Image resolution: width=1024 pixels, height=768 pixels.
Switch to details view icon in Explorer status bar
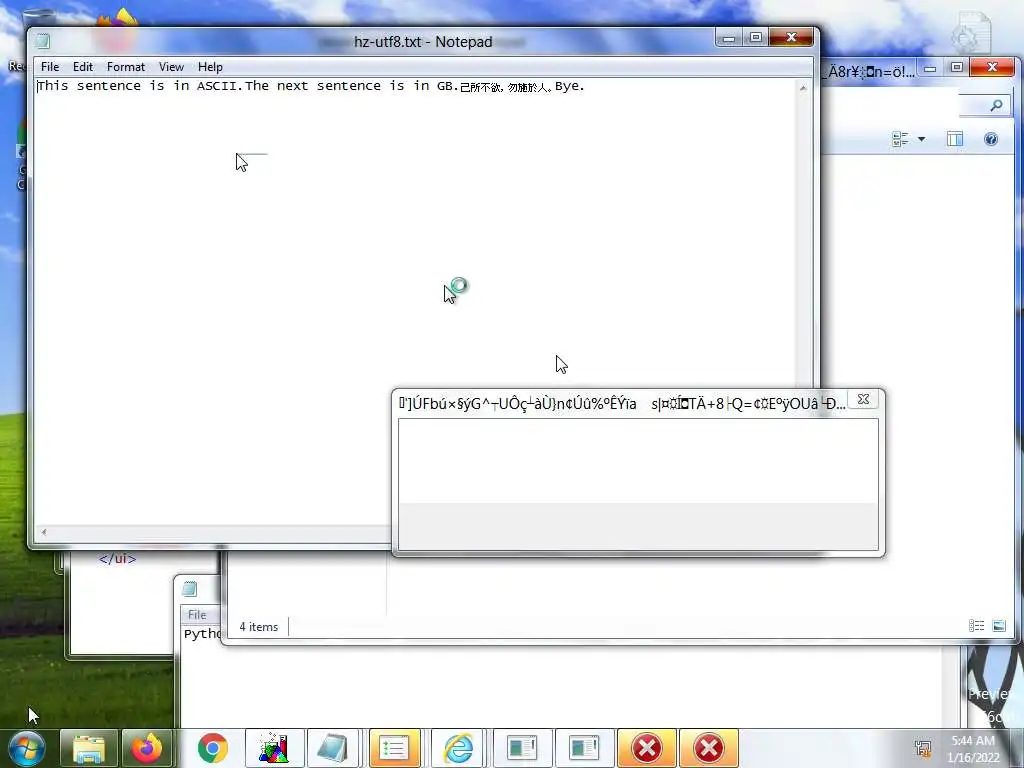(976, 626)
